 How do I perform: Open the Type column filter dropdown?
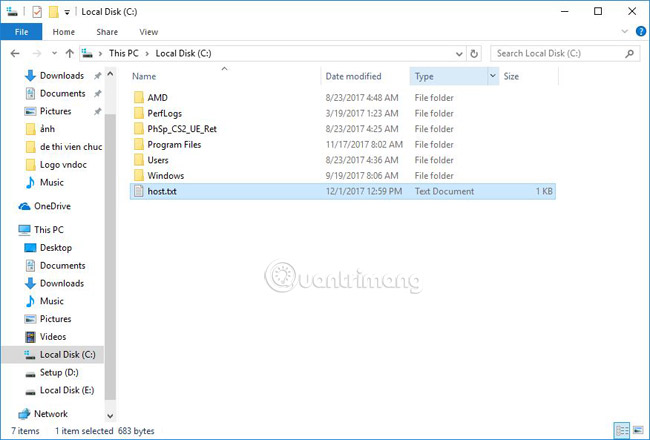[493, 76]
